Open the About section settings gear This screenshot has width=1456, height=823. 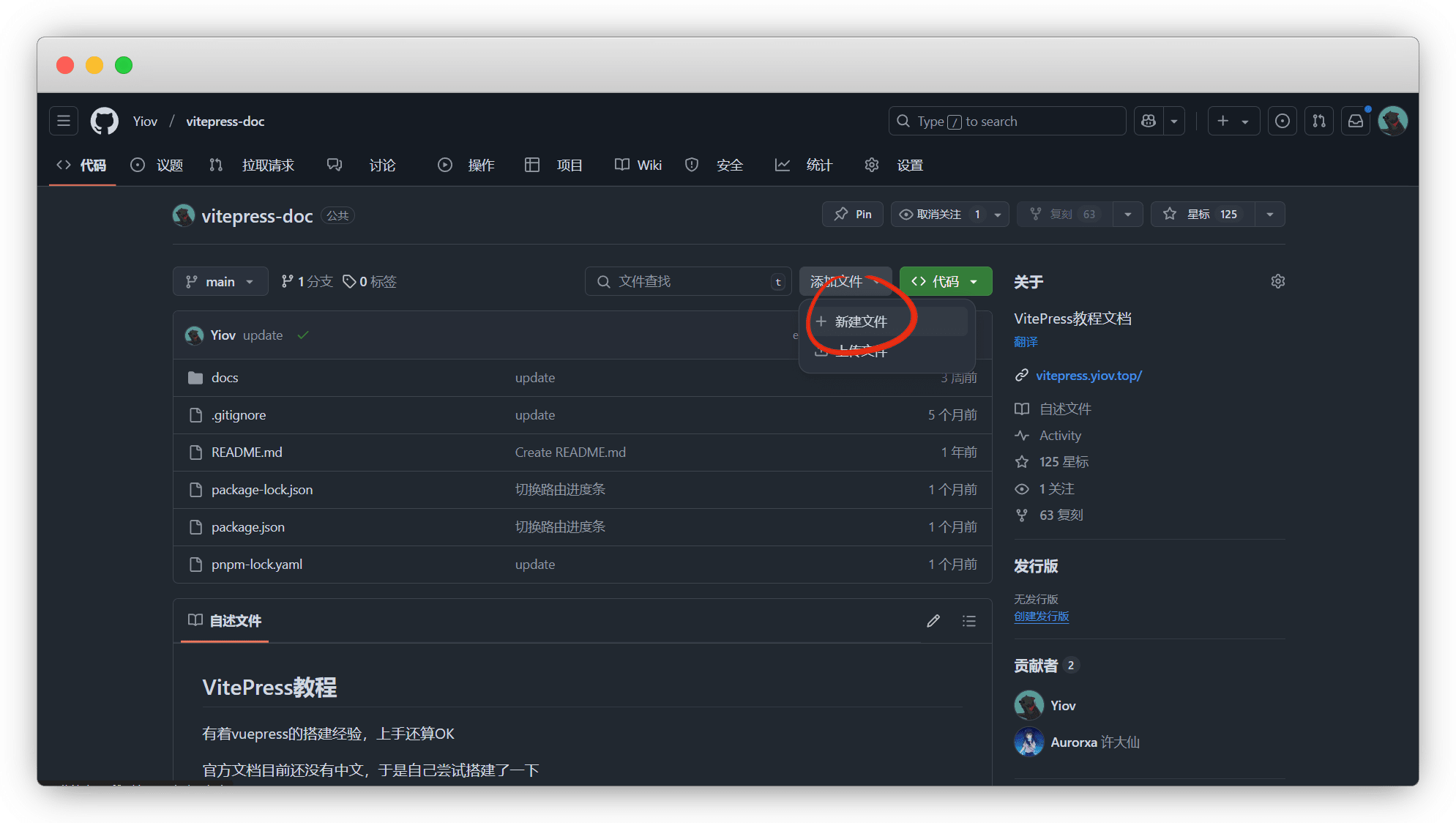tap(1278, 281)
